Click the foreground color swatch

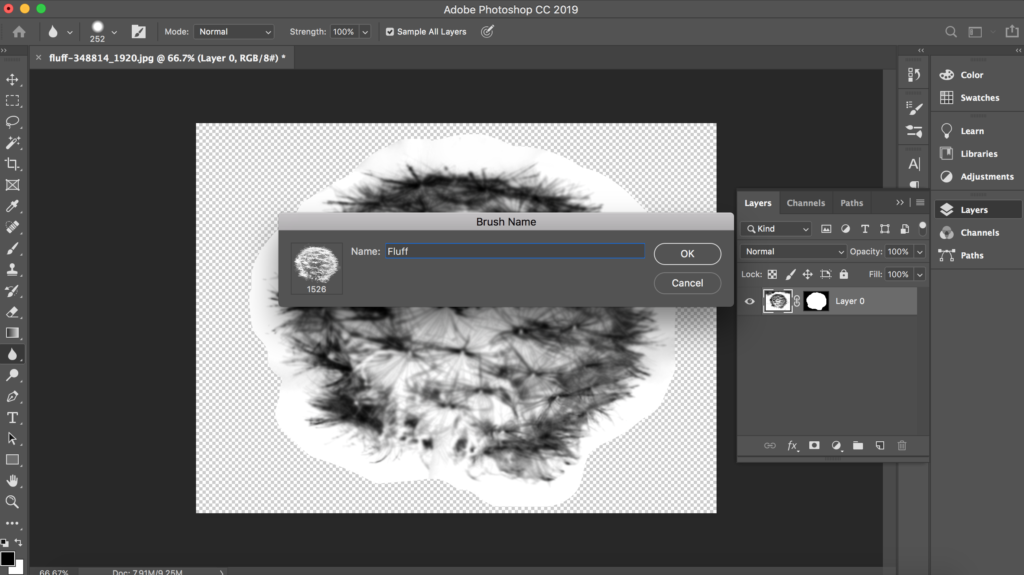pyautogui.click(x=7, y=559)
